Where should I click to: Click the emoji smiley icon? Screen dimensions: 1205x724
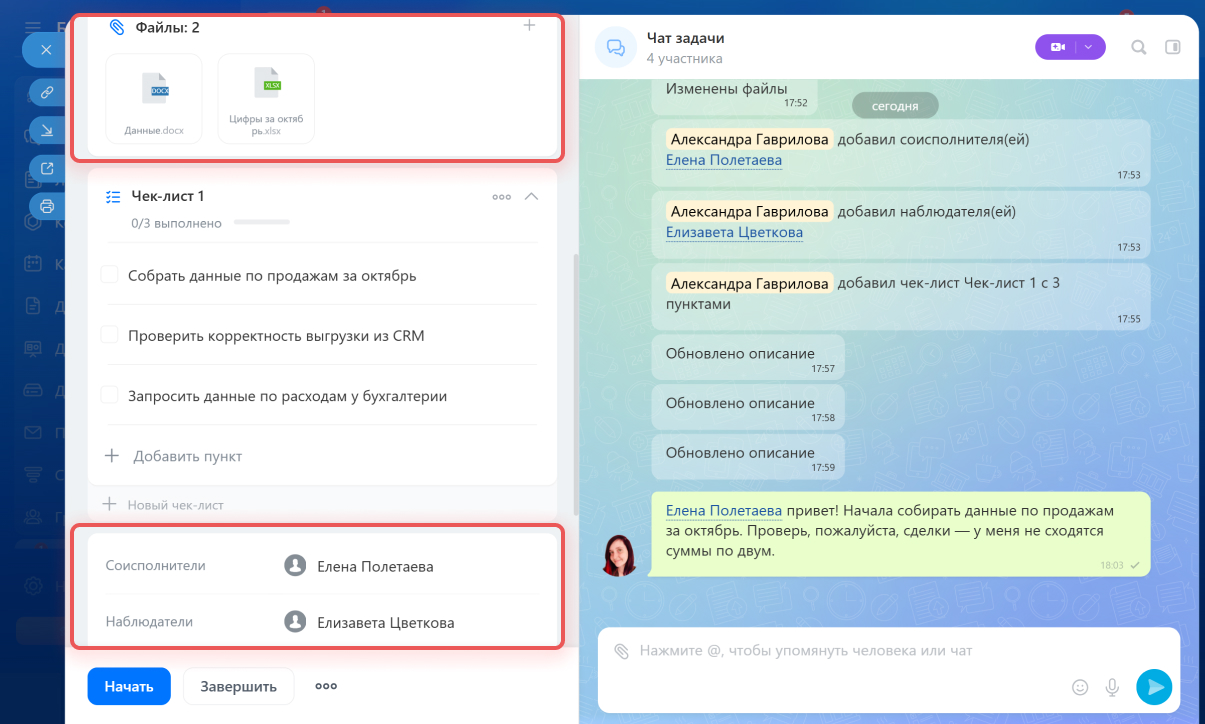[x=1080, y=687]
